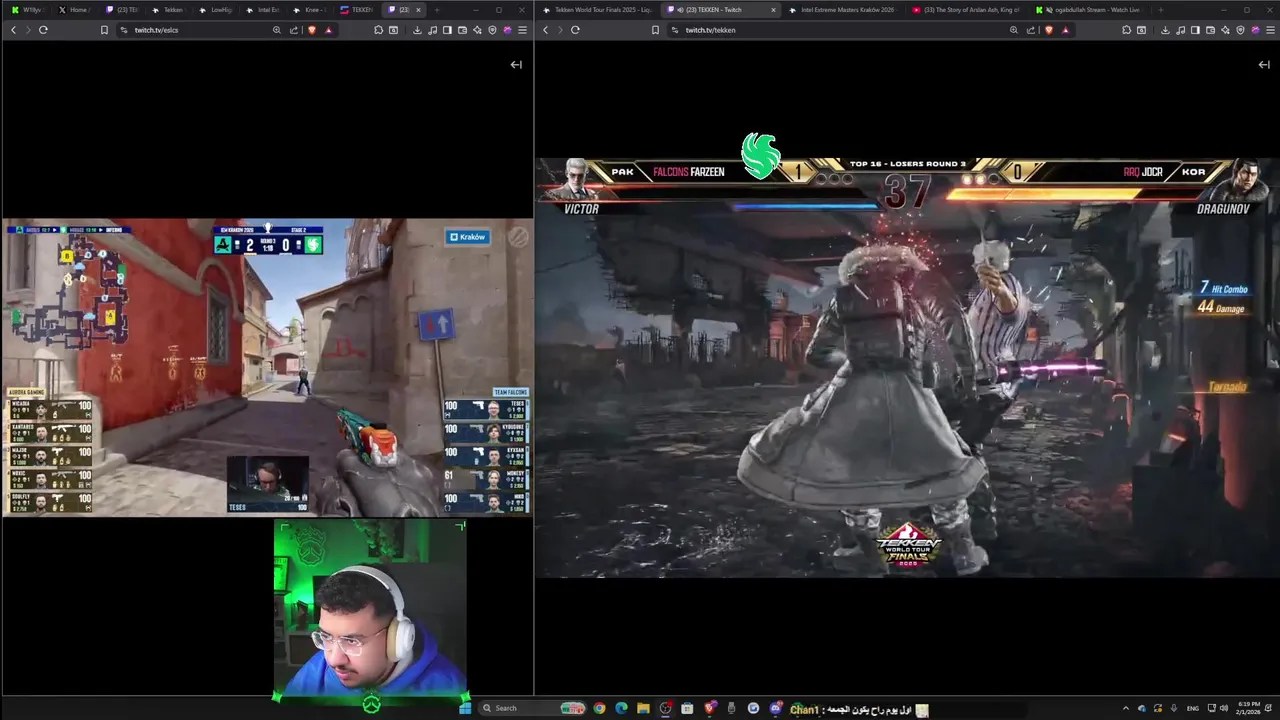Open the clock showing 6:19 PM
Screen dimensions: 1280x720
coord(1248,708)
